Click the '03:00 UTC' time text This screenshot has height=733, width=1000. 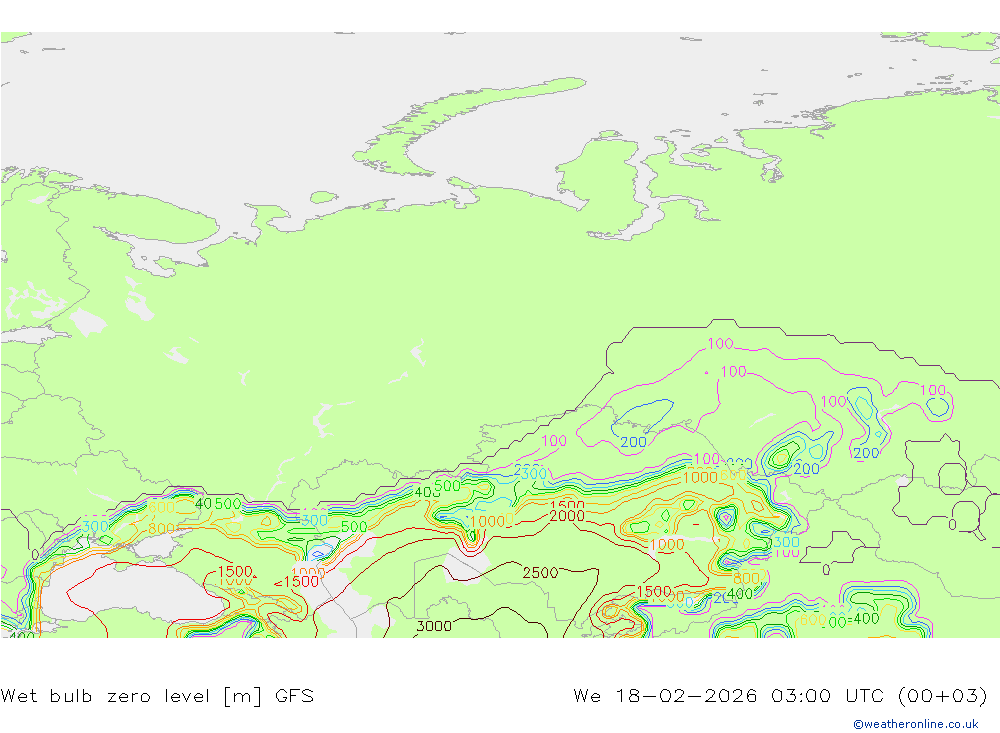point(828,695)
